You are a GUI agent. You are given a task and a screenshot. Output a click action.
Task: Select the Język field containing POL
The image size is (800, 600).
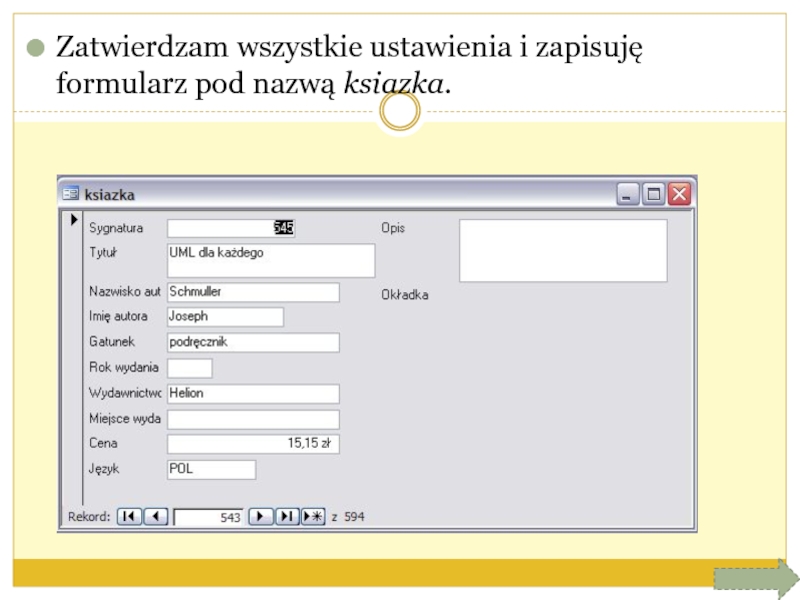(x=210, y=470)
